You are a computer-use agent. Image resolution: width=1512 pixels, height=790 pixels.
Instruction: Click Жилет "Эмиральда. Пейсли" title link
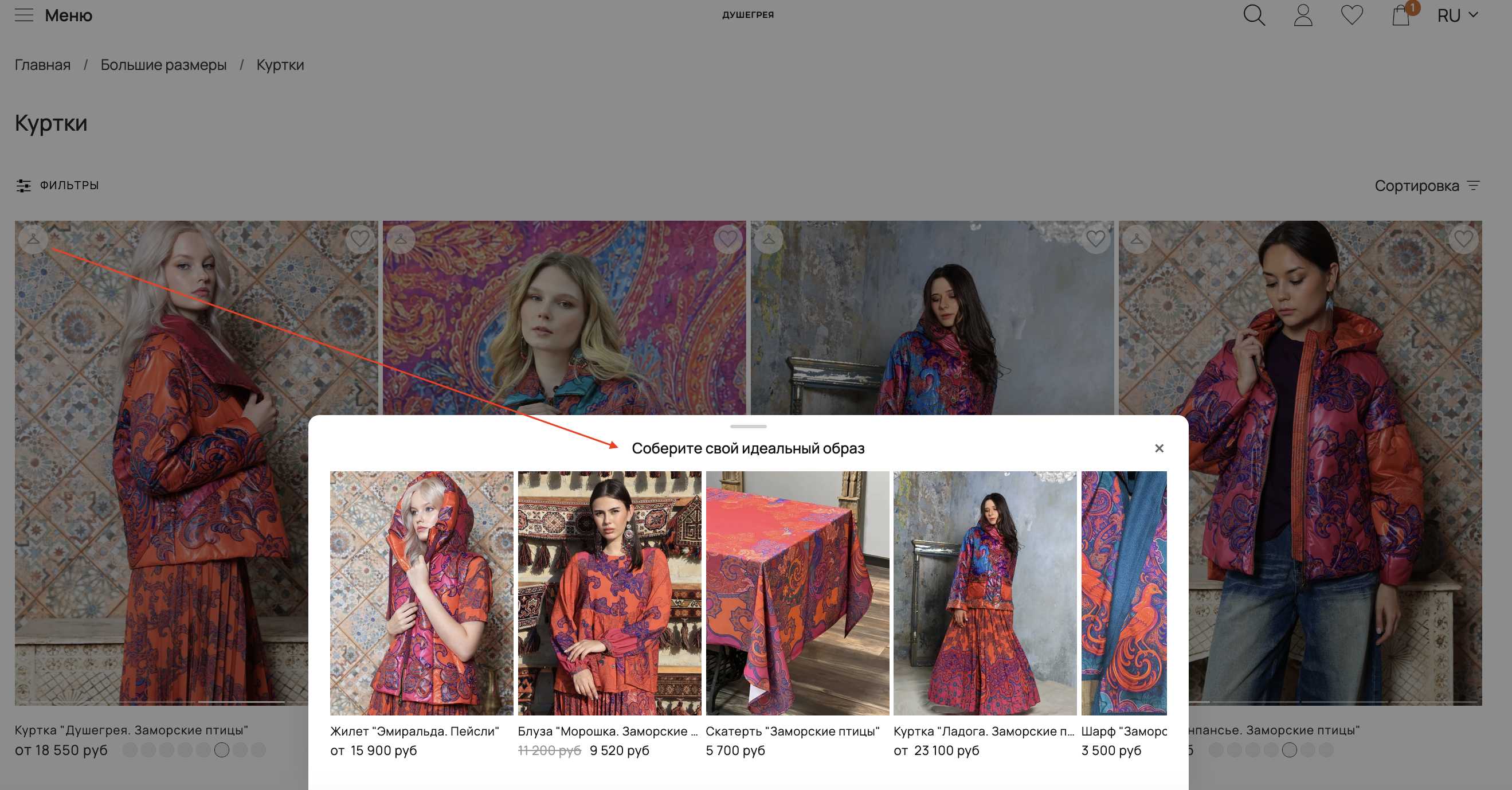pos(414,732)
